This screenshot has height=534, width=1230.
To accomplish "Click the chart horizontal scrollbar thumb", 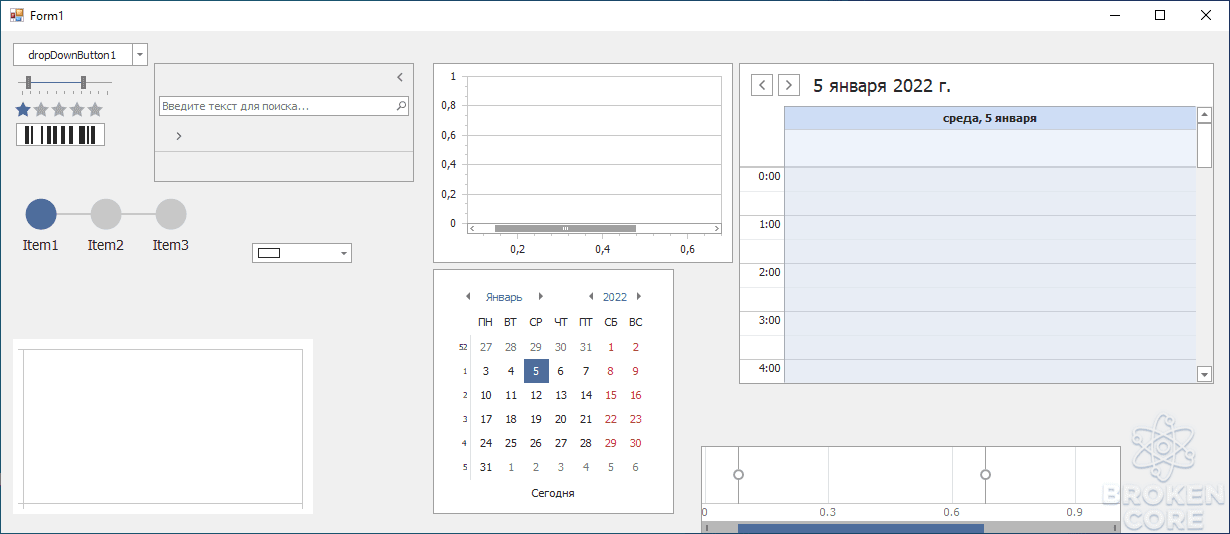I will (x=565, y=229).
